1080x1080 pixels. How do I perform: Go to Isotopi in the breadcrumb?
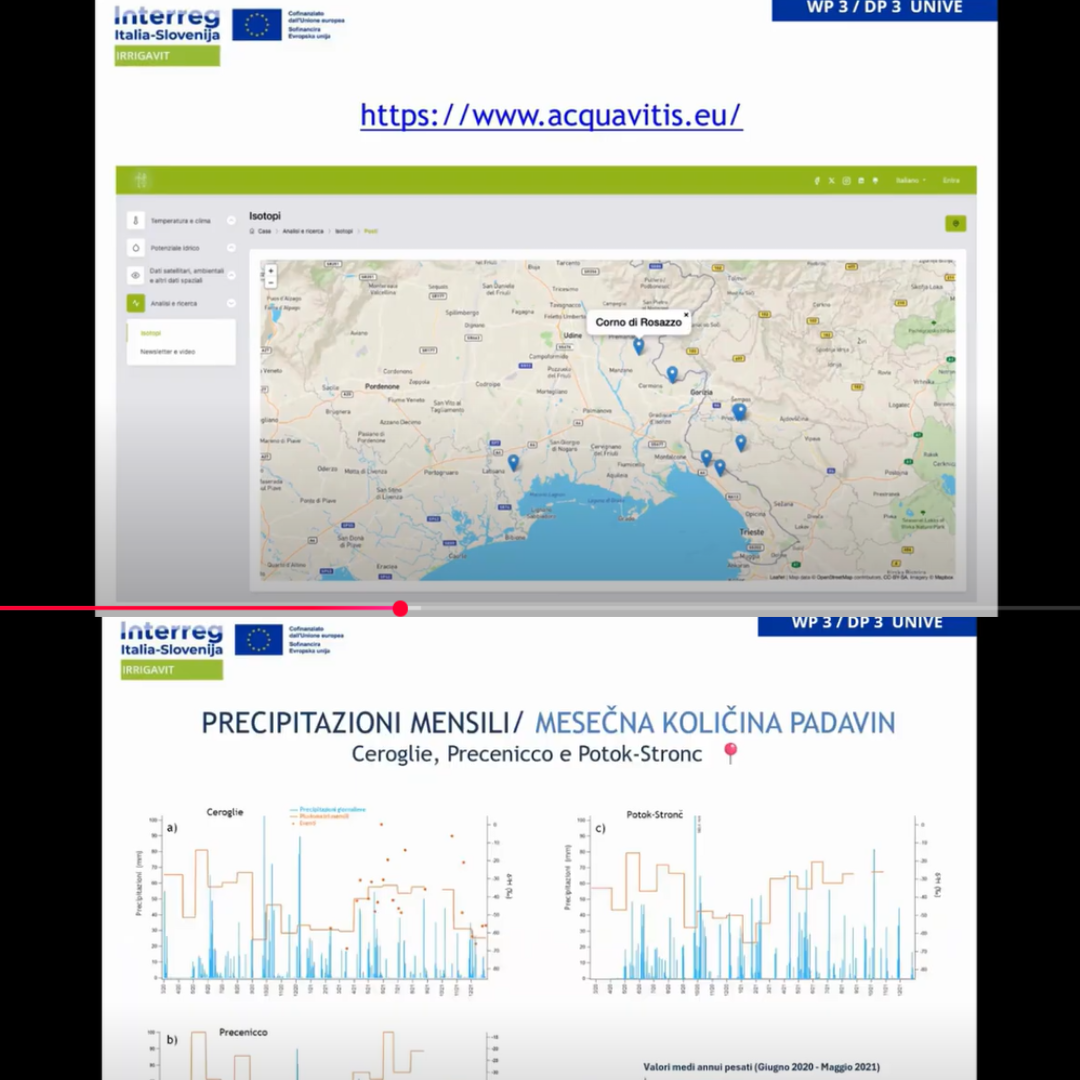click(344, 231)
